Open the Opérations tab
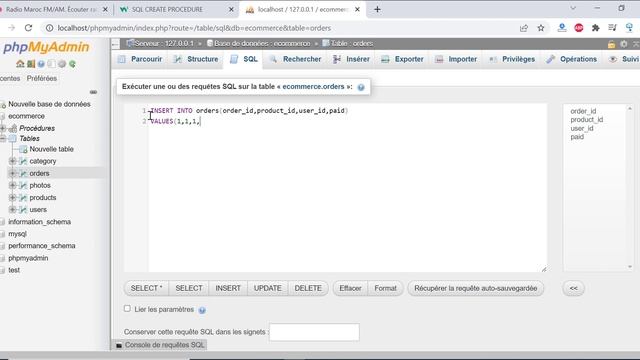640x360 pixels. tap(572, 59)
